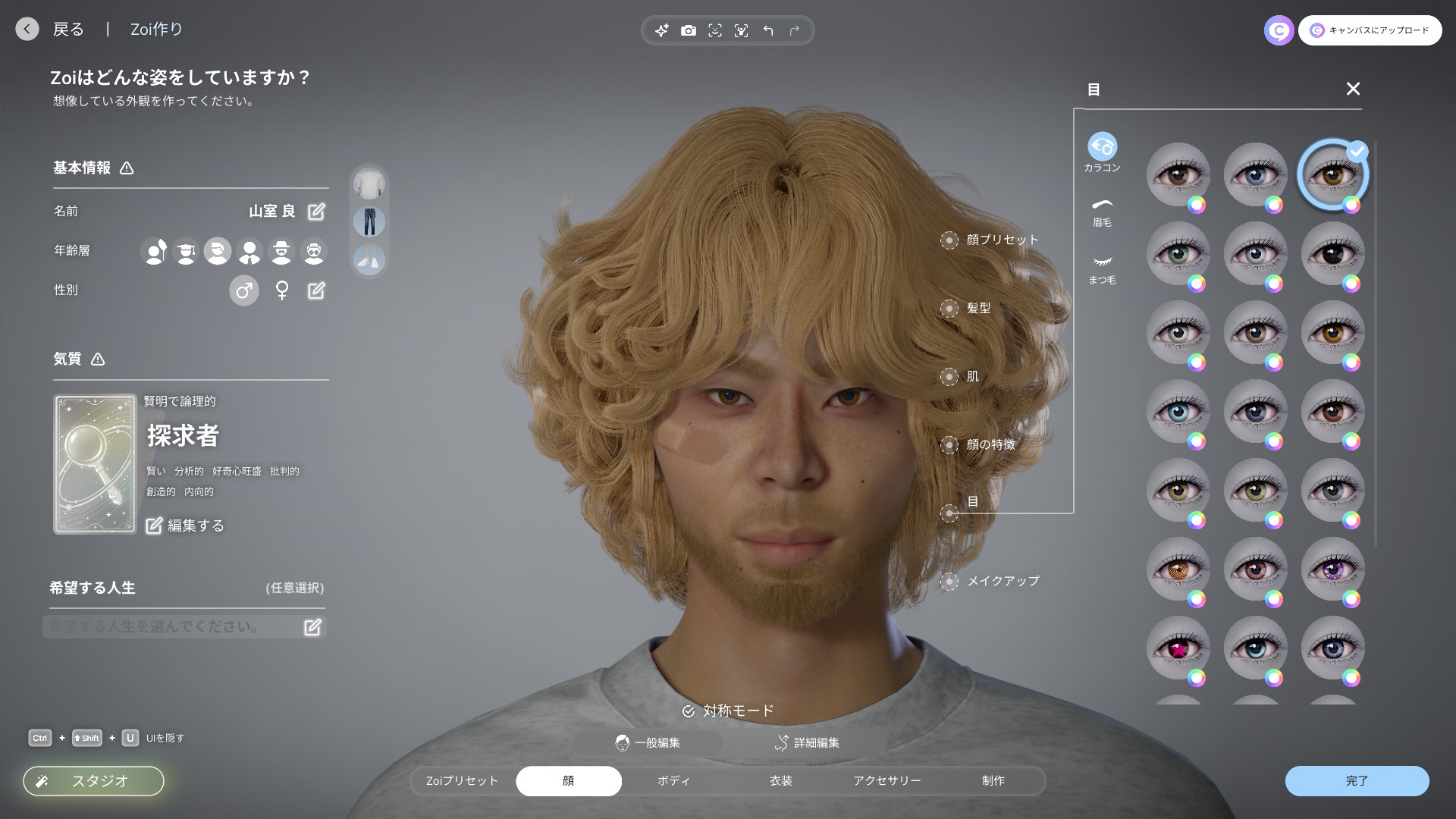The height and width of the screenshot is (819, 1456).
Task: Open the 眉毛 eyebrow category
Action: [x=1102, y=212]
